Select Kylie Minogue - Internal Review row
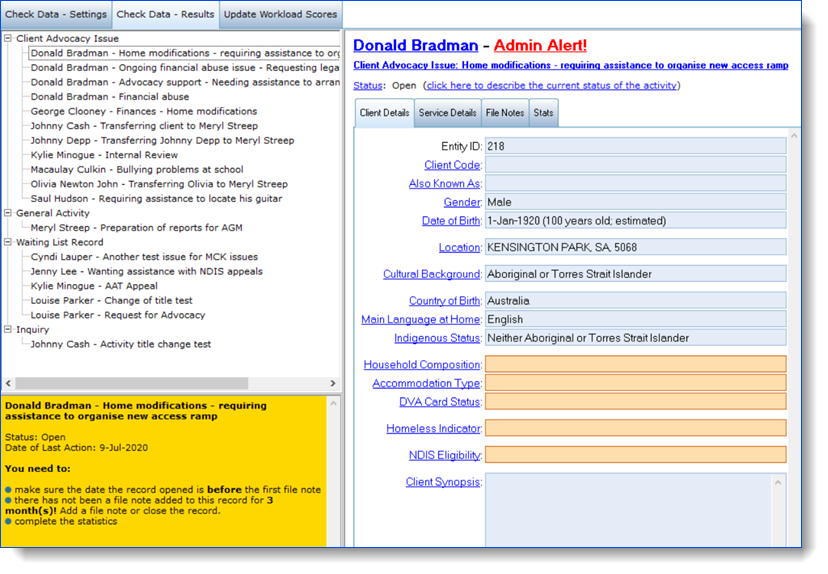 [104, 155]
